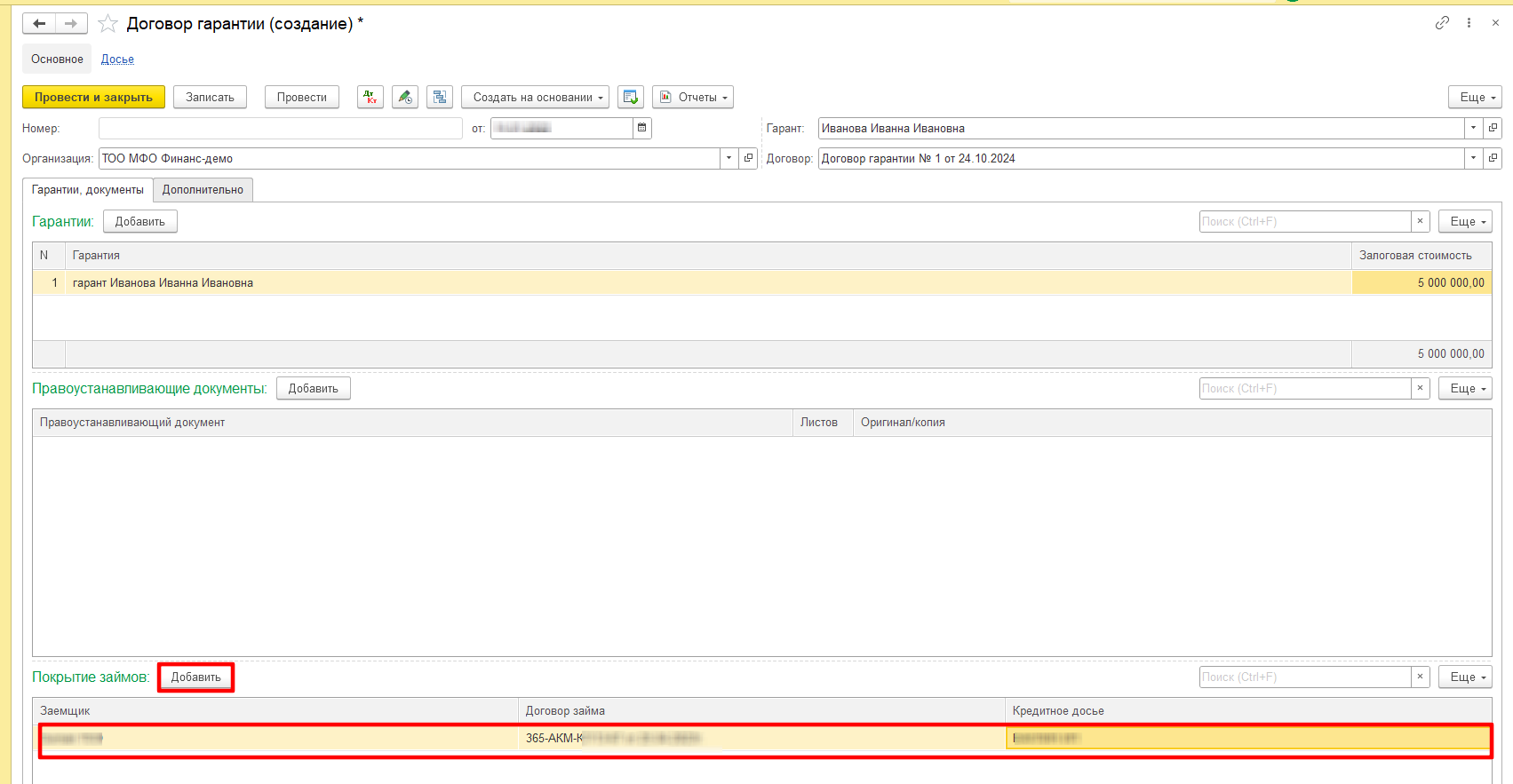Click the Оригинал/копия column header

[x=1173, y=423]
